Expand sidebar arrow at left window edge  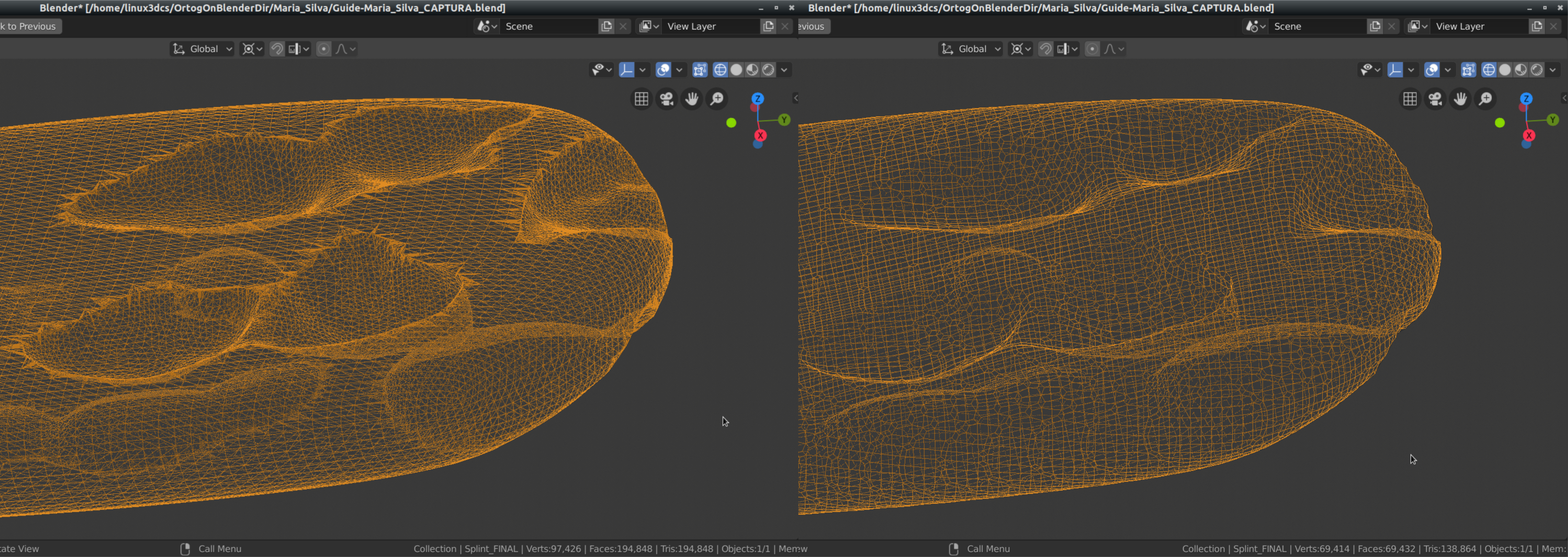point(795,98)
